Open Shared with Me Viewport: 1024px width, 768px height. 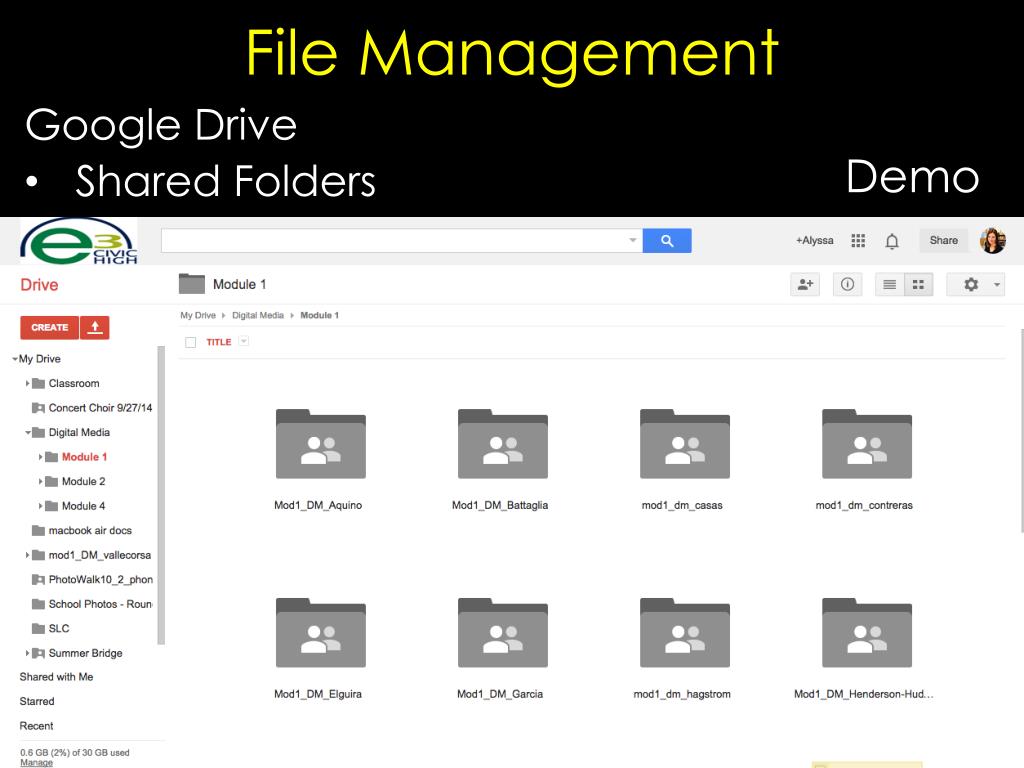[x=56, y=677]
